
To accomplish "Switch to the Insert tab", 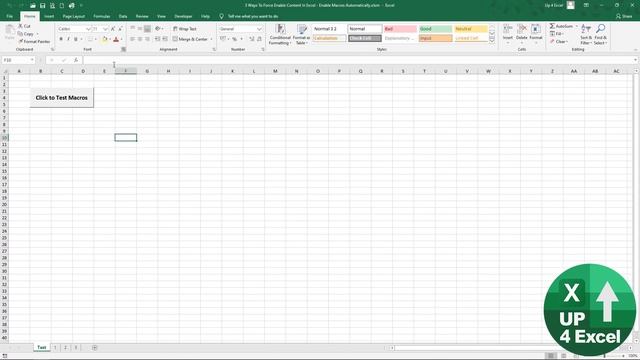I will 49,16.
